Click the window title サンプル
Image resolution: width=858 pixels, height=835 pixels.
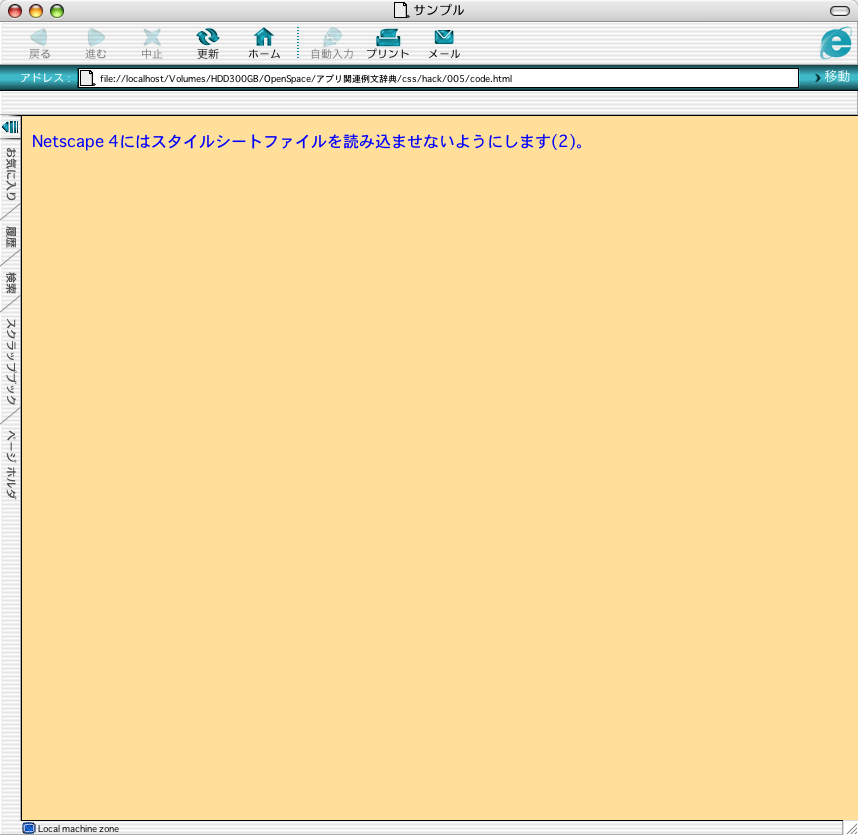tap(438, 10)
